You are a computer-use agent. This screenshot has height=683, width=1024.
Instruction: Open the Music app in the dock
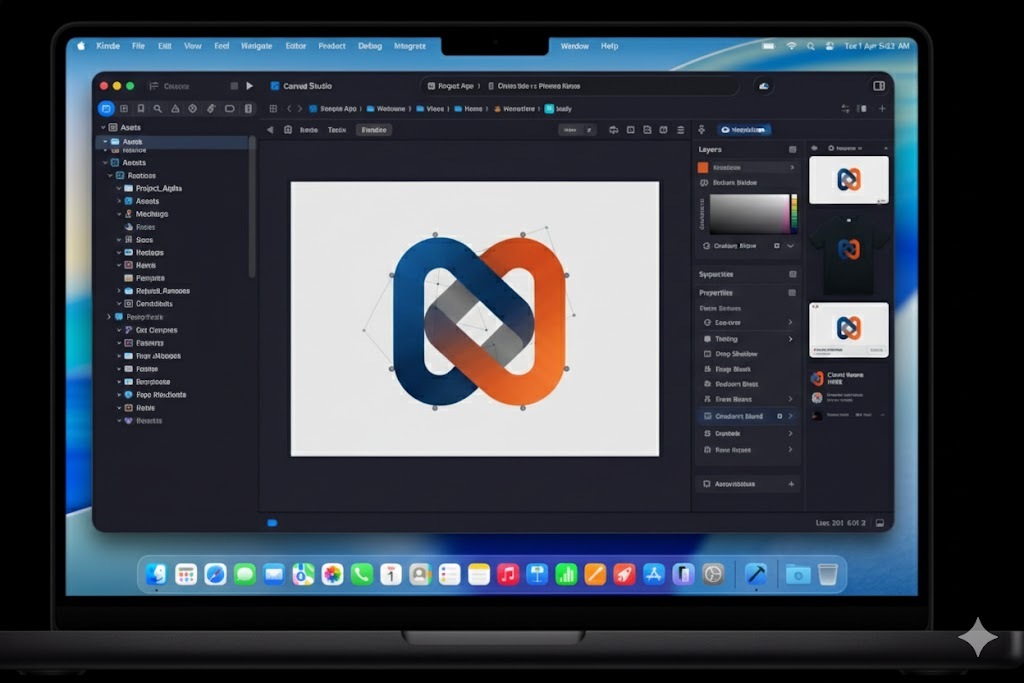[x=507, y=574]
